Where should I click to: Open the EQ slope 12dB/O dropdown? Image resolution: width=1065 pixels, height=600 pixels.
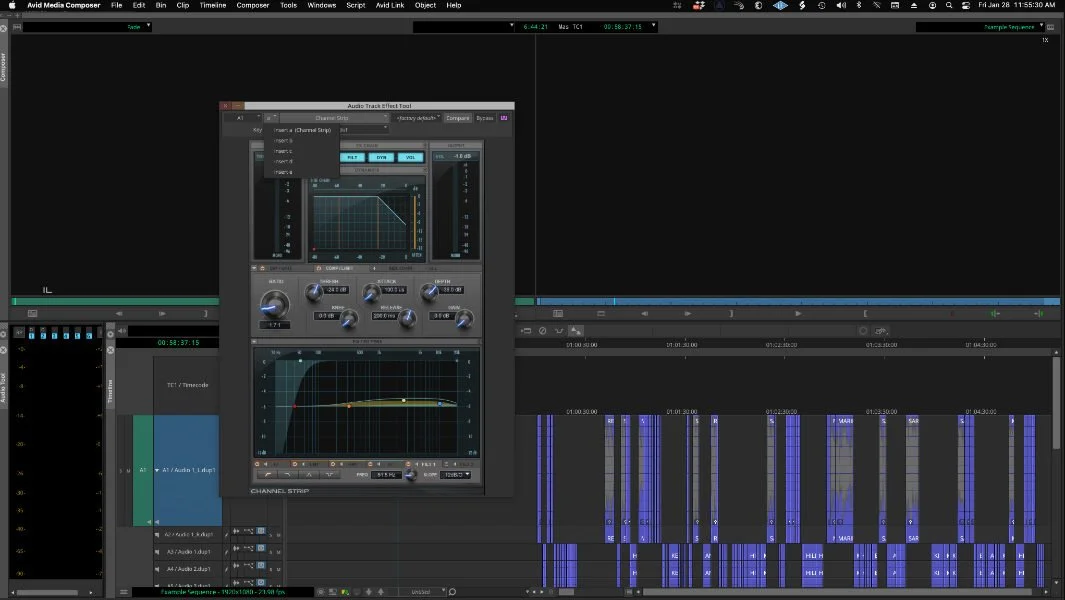[x=456, y=475]
